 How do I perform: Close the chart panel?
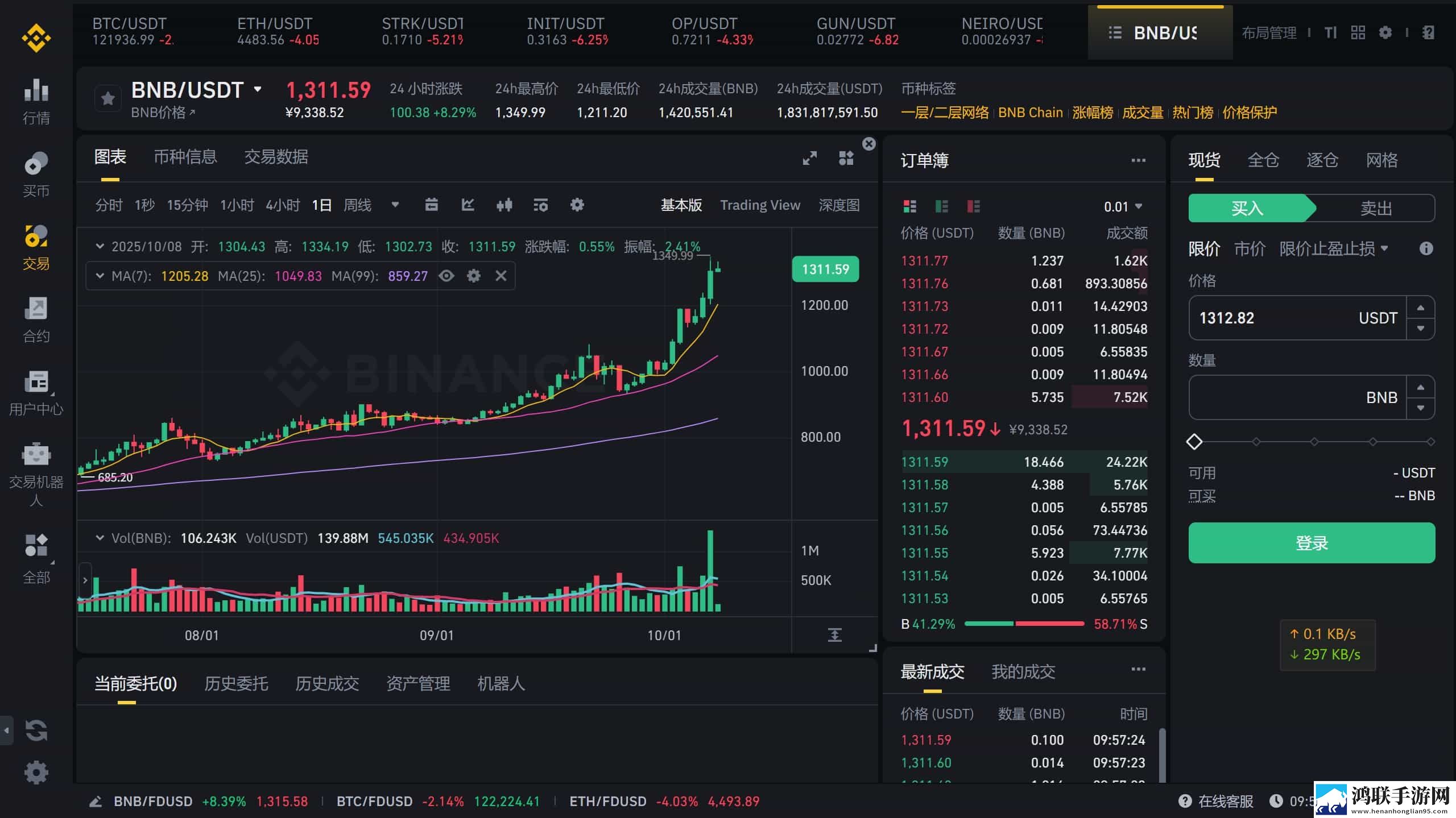click(868, 144)
